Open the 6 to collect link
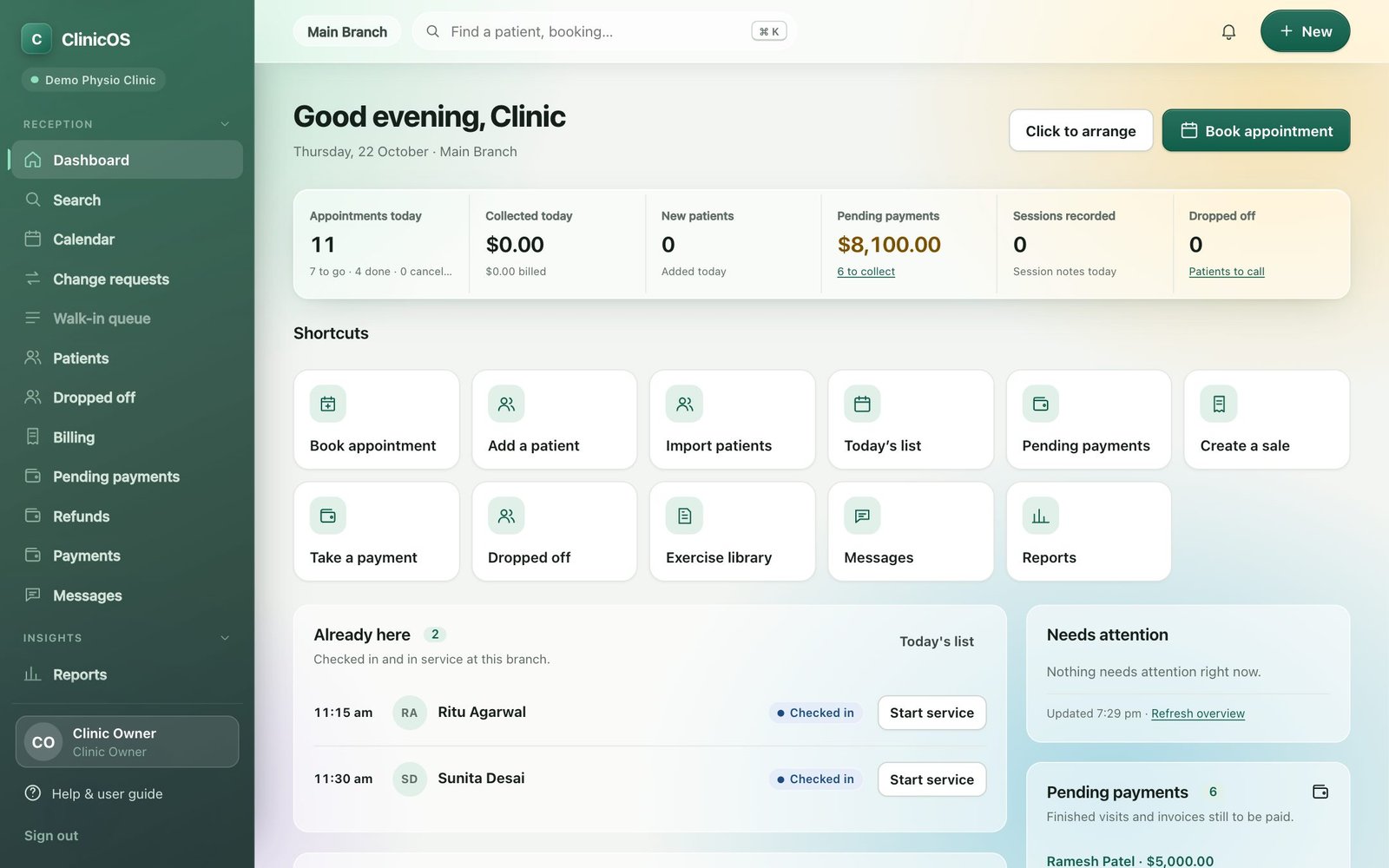The image size is (1389, 868). click(x=866, y=272)
